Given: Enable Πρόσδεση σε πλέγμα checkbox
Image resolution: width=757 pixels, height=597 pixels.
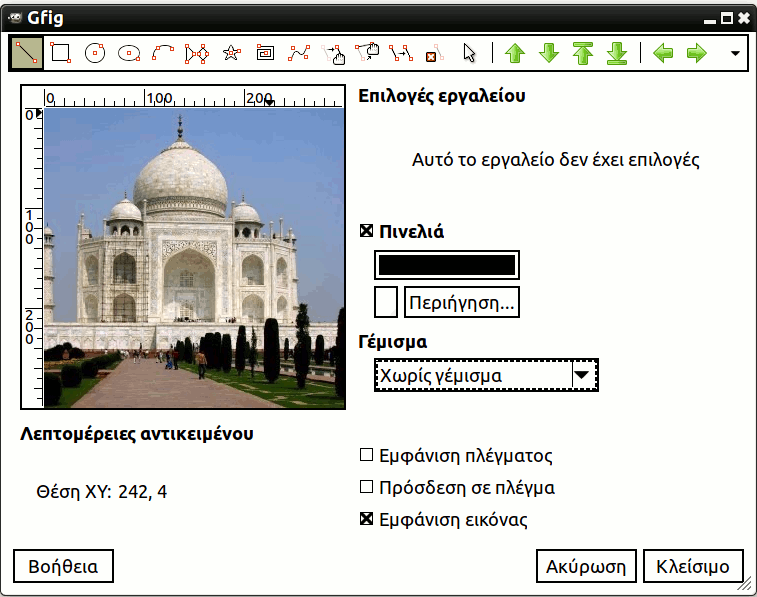Looking at the screenshot, I should coord(367,488).
